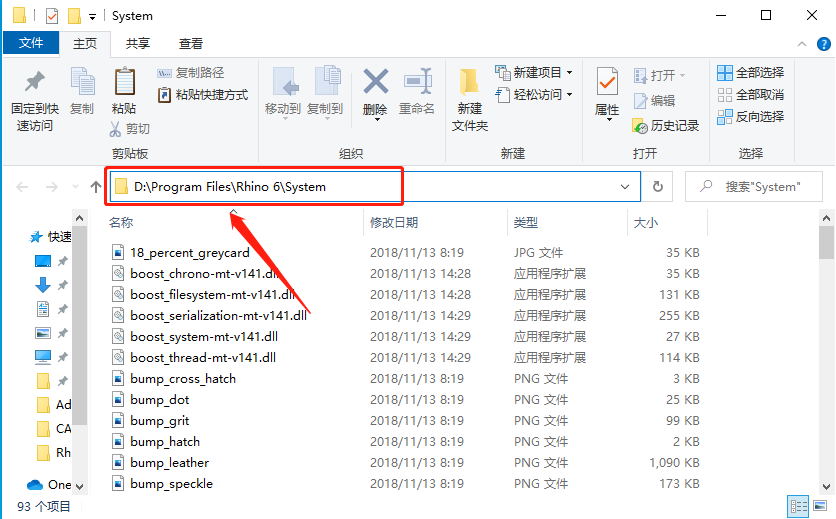Viewport: 836px width, 519px height.
Task: Click the Help question mark icon
Action: coord(824,44)
